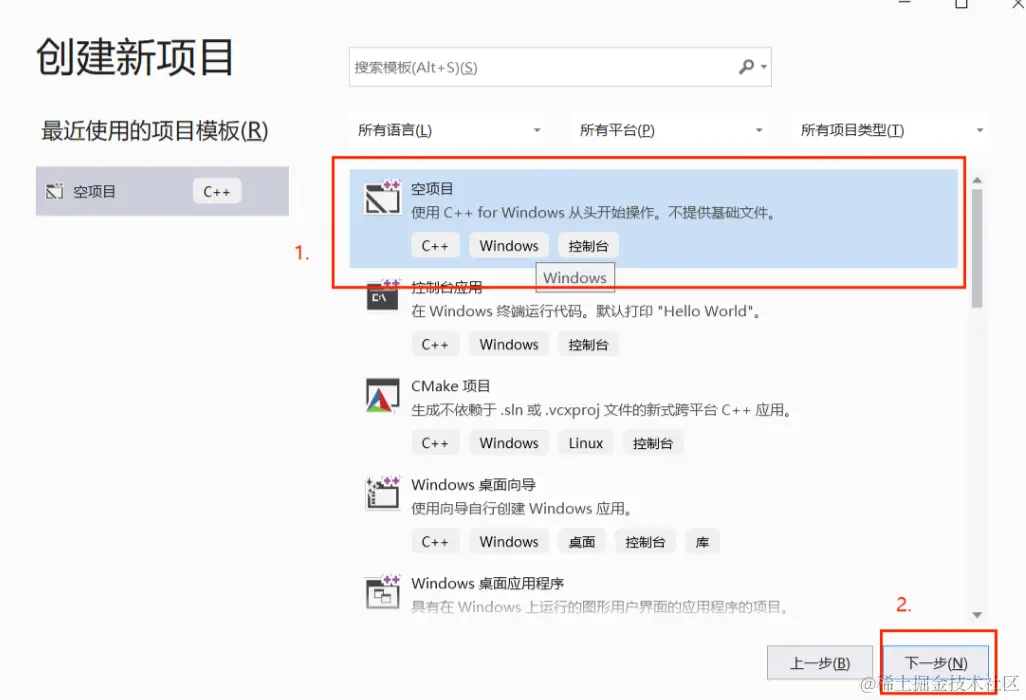Click the 最近使用的项目模板(R) heading
Image resolution: width=1026 pixels, height=700 pixels.
(154, 130)
